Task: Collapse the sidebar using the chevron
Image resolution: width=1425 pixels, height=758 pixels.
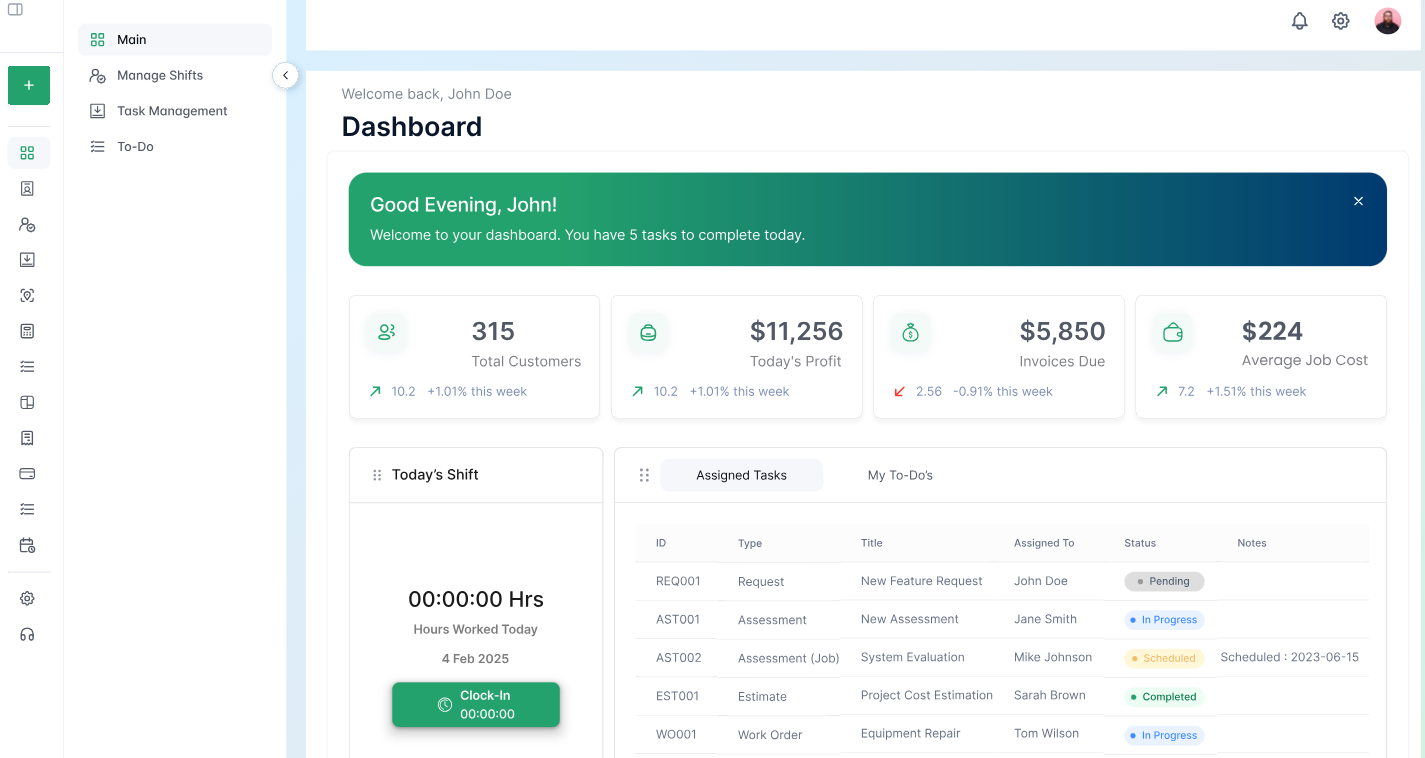Action: click(286, 75)
